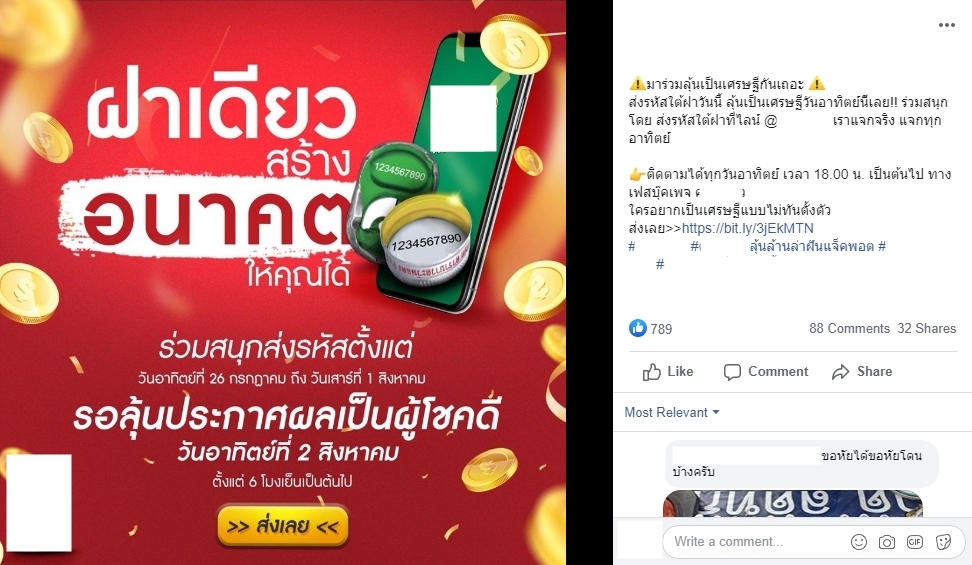Open the emoji picker in comment box

[x=859, y=542]
